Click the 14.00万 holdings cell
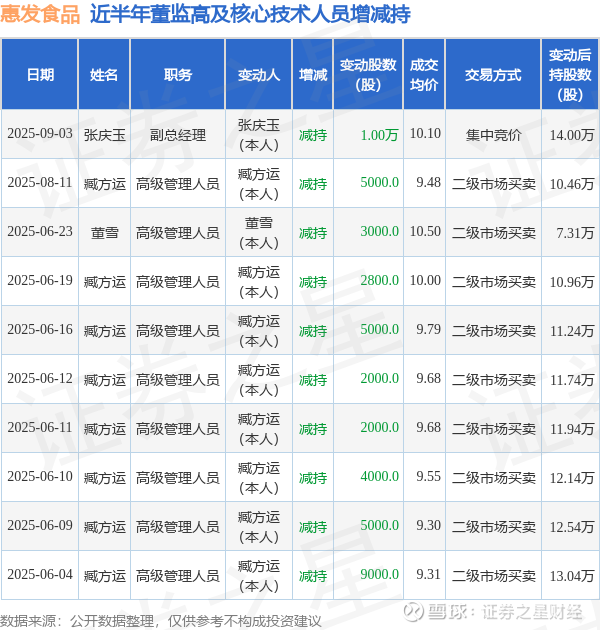 tap(572, 135)
